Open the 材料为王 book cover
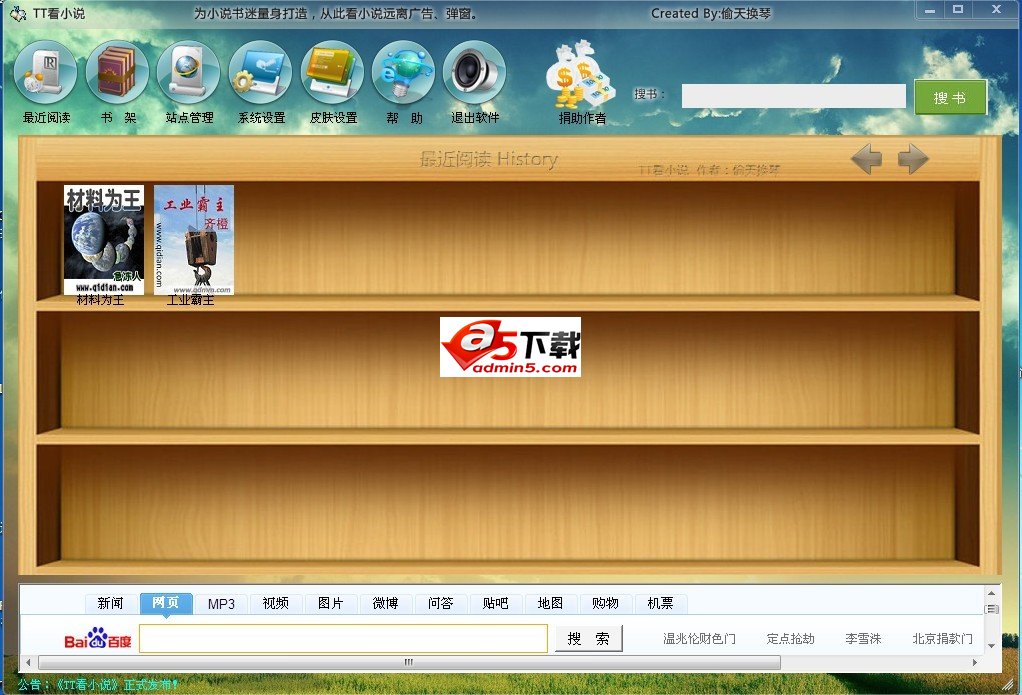This screenshot has width=1022, height=695. pos(104,239)
